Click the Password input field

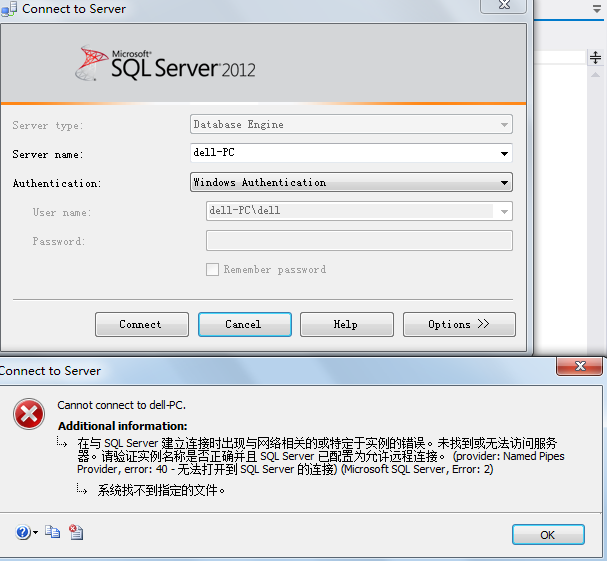point(359,241)
